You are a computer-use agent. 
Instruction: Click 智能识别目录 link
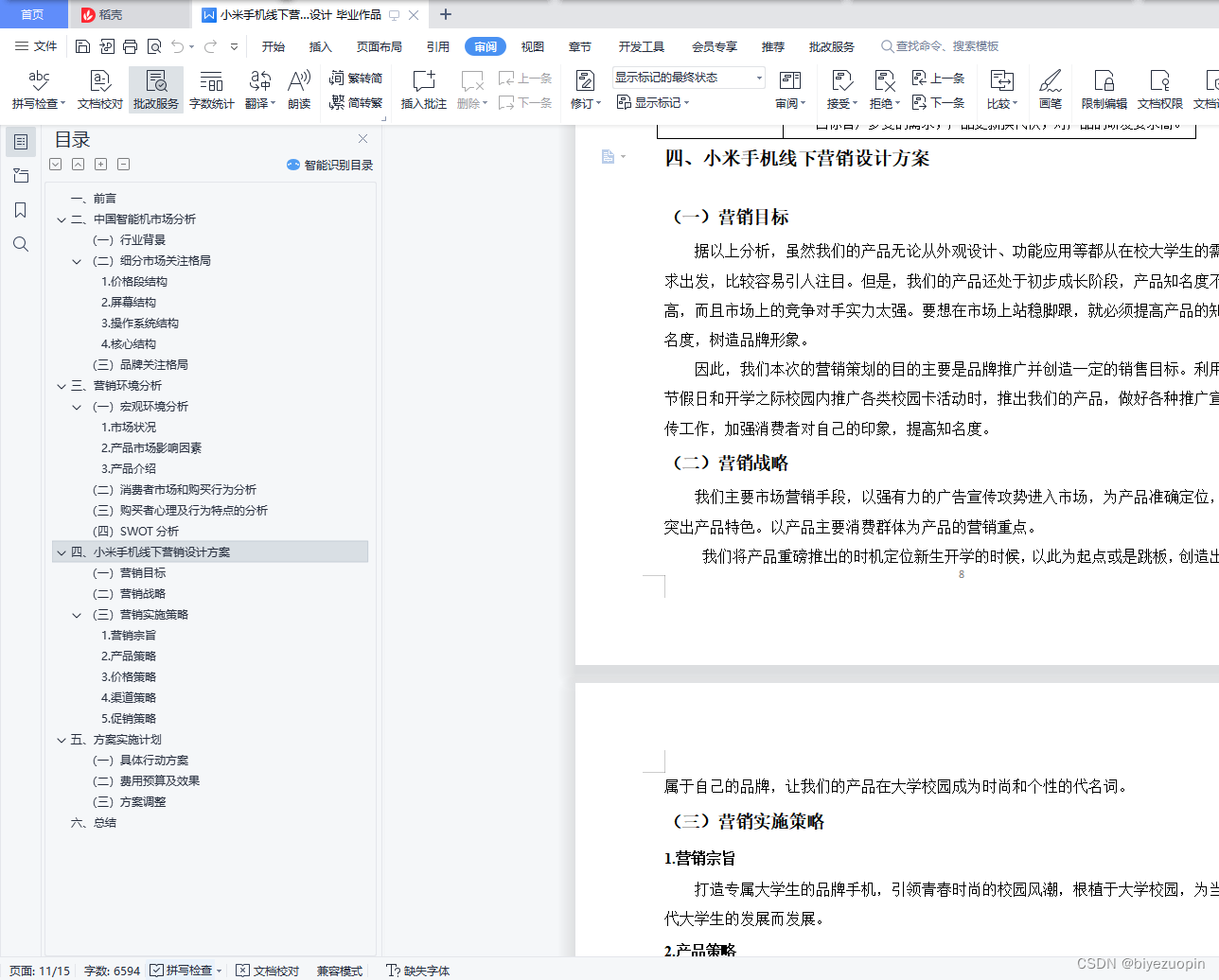[x=329, y=165]
